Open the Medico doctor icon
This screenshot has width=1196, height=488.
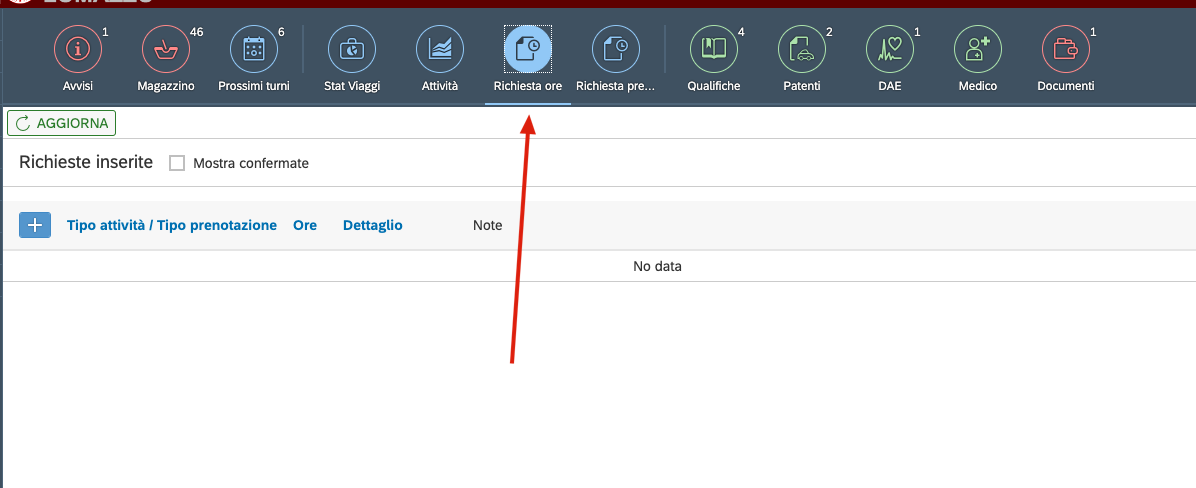(x=978, y=49)
